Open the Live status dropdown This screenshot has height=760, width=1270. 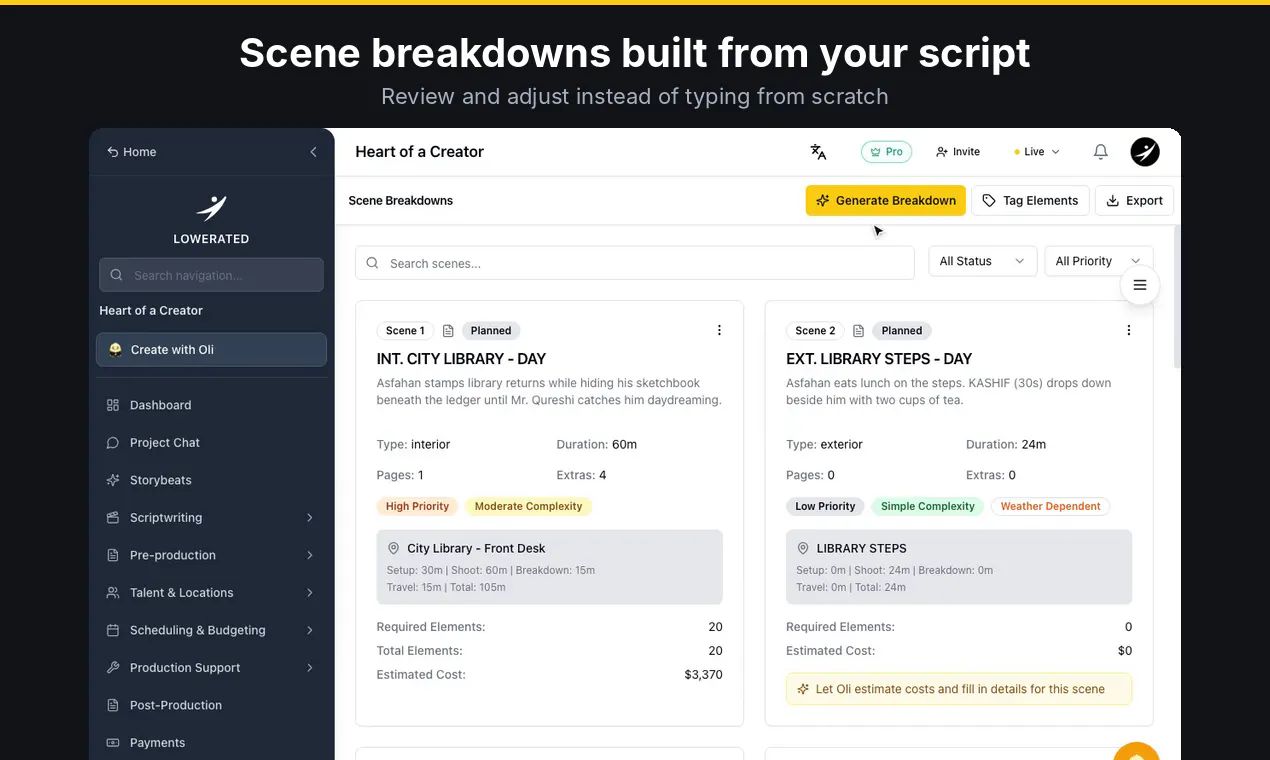(x=1037, y=152)
